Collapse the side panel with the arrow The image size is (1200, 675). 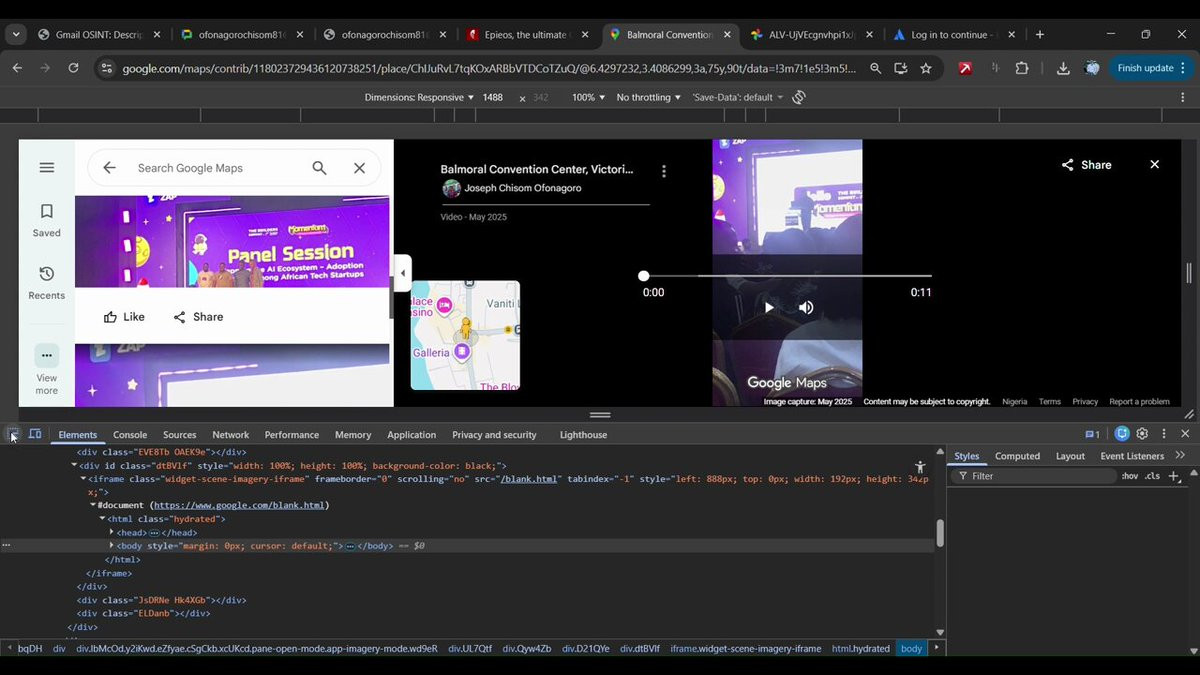pyautogui.click(x=402, y=273)
